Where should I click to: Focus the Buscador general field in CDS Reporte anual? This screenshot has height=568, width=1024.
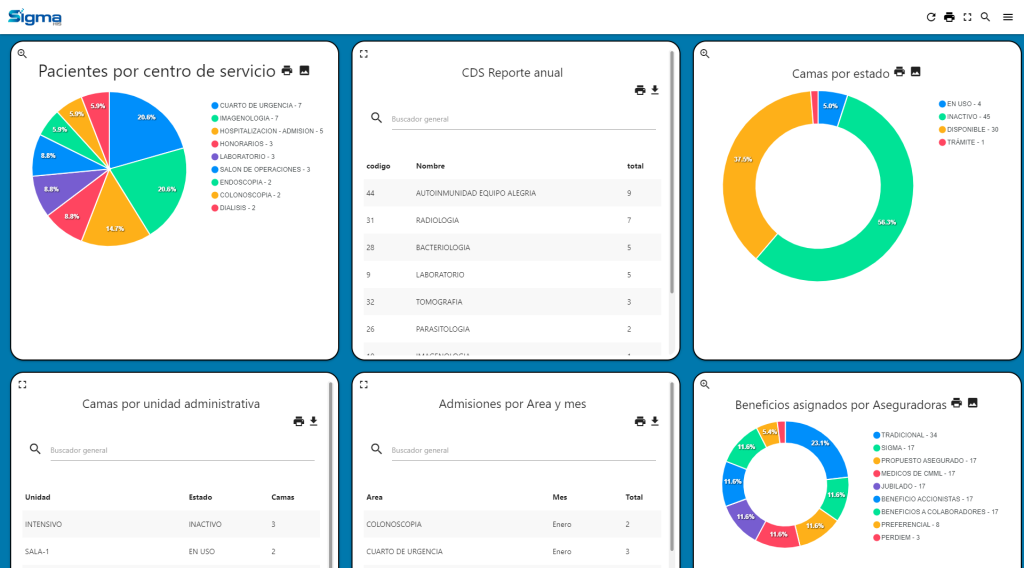pos(520,119)
